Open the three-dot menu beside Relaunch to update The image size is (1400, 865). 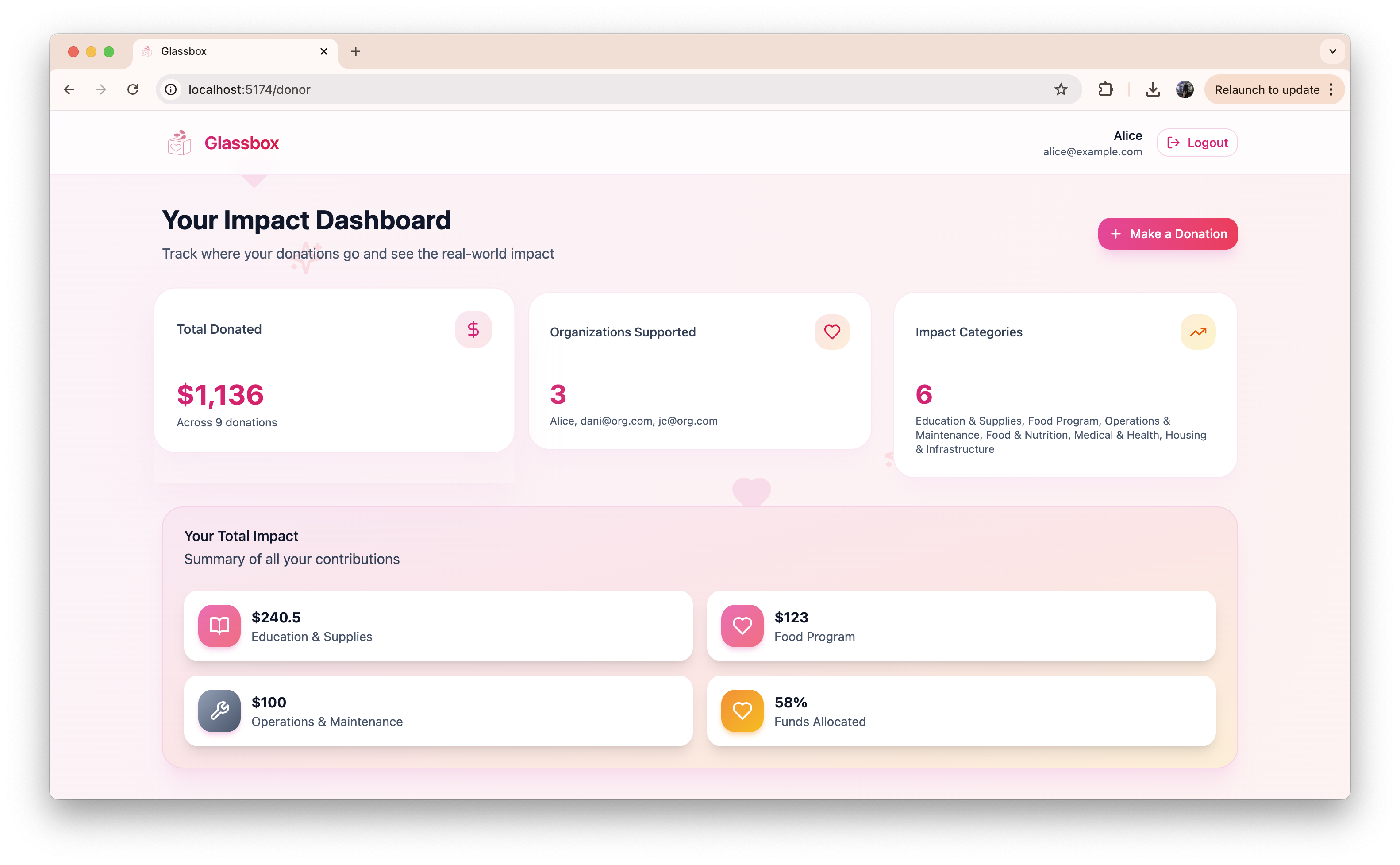pos(1331,89)
